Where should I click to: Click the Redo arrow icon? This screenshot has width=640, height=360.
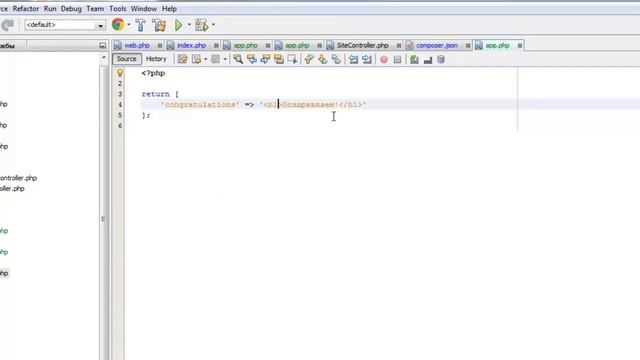[x=7, y=25]
